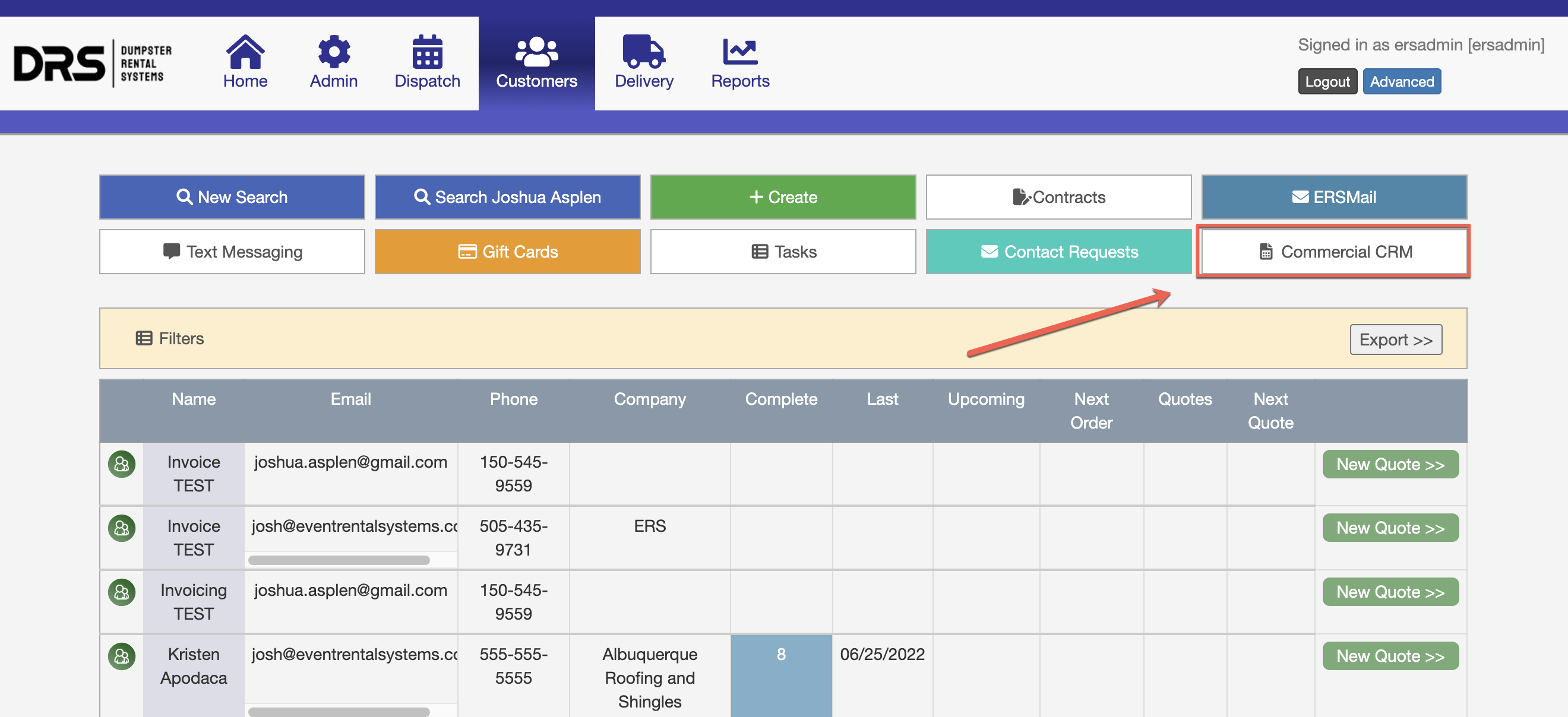Open the Dispatch calendar icon
The height and width of the screenshot is (717, 1568).
pyautogui.click(x=426, y=52)
